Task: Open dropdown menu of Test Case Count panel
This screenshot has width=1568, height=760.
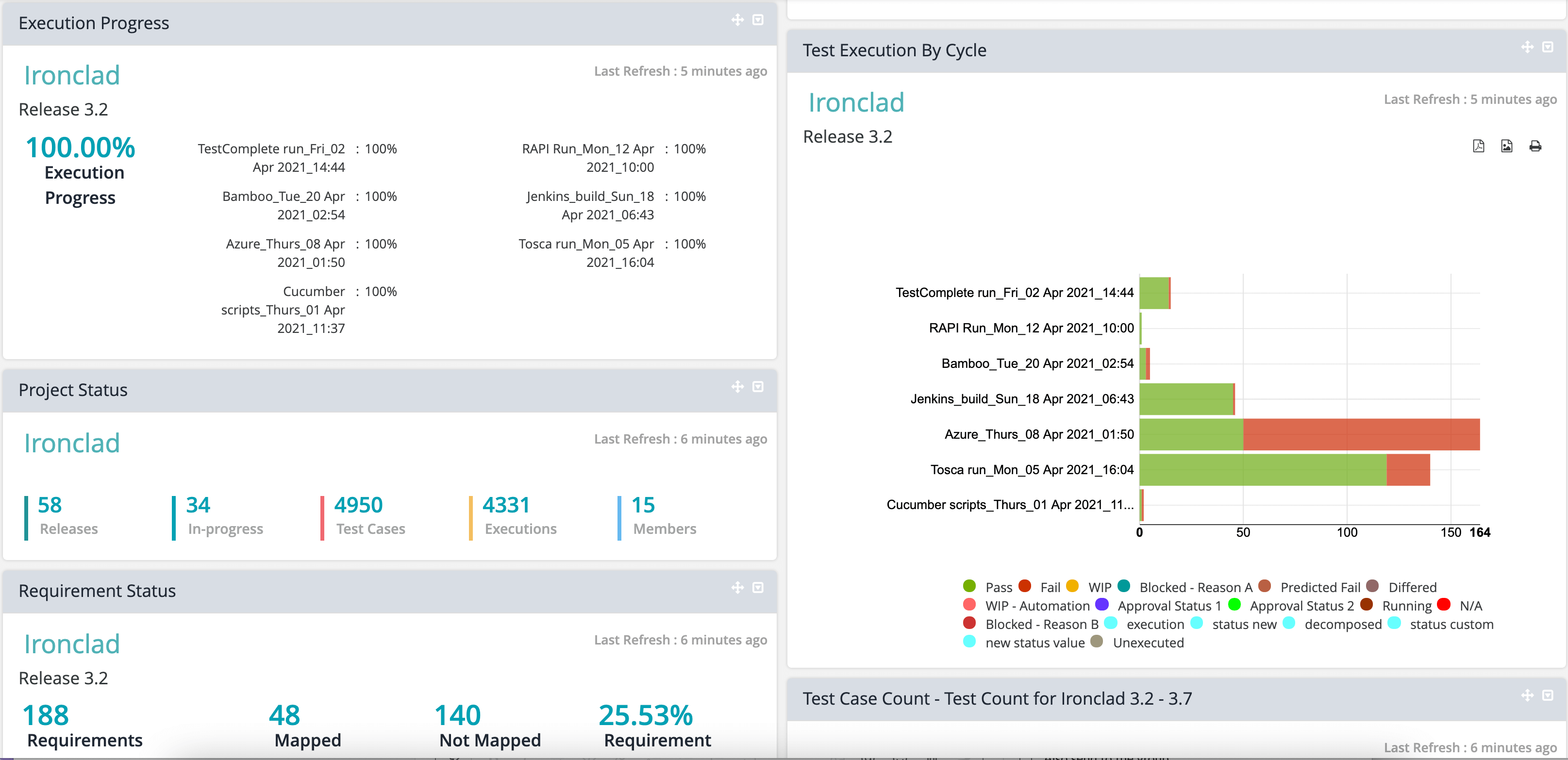Action: pyautogui.click(x=1547, y=695)
